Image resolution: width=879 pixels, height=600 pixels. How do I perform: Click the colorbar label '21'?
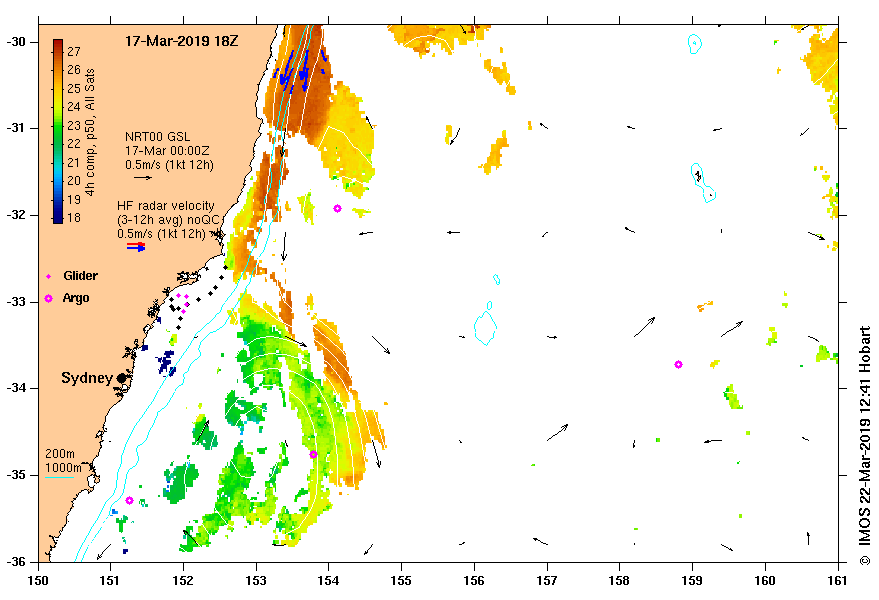(74, 163)
